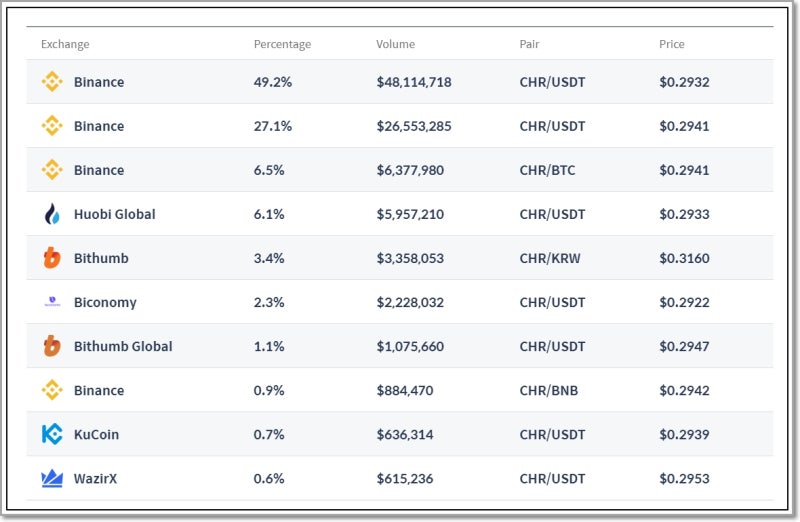The height and width of the screenshot is (522, 800).
Task: Click the $636,314 volume value
Action: [x=405, y=435]
